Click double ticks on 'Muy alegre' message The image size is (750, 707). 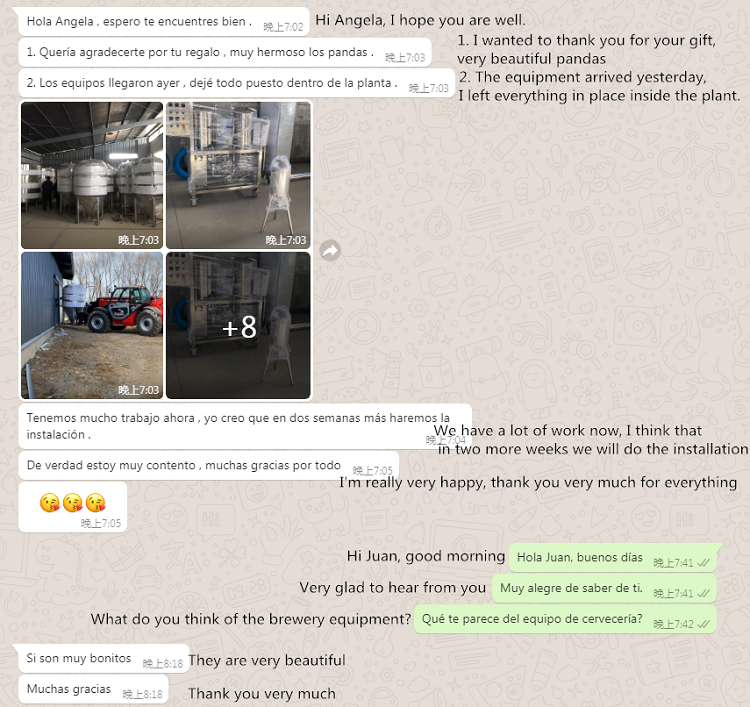click(x=703, y=594)
